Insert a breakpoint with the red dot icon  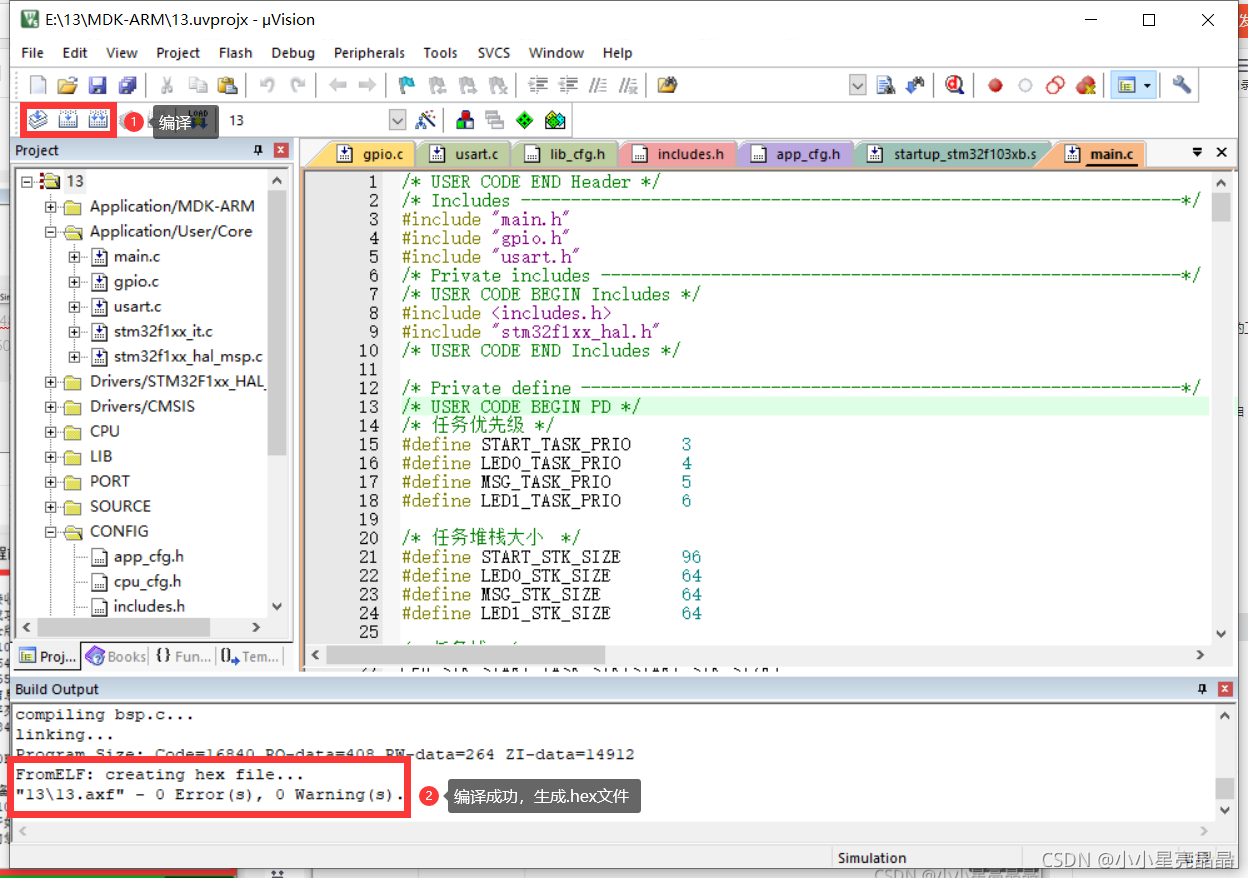pyautogui.click(x=995, y=86)
